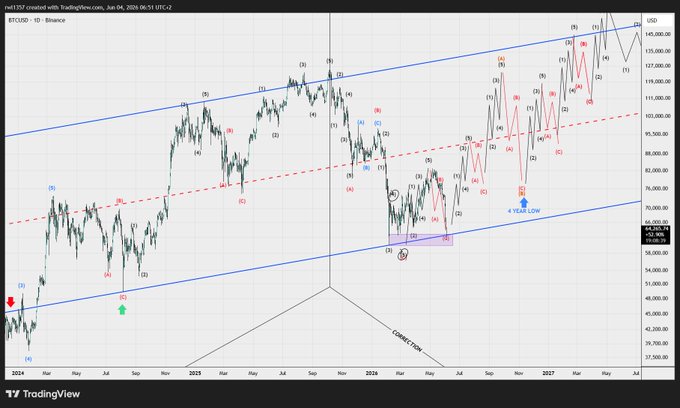
Task: Click the 88,000.00 price axis label
Action: pyautogui.click(x=657, y=153)
